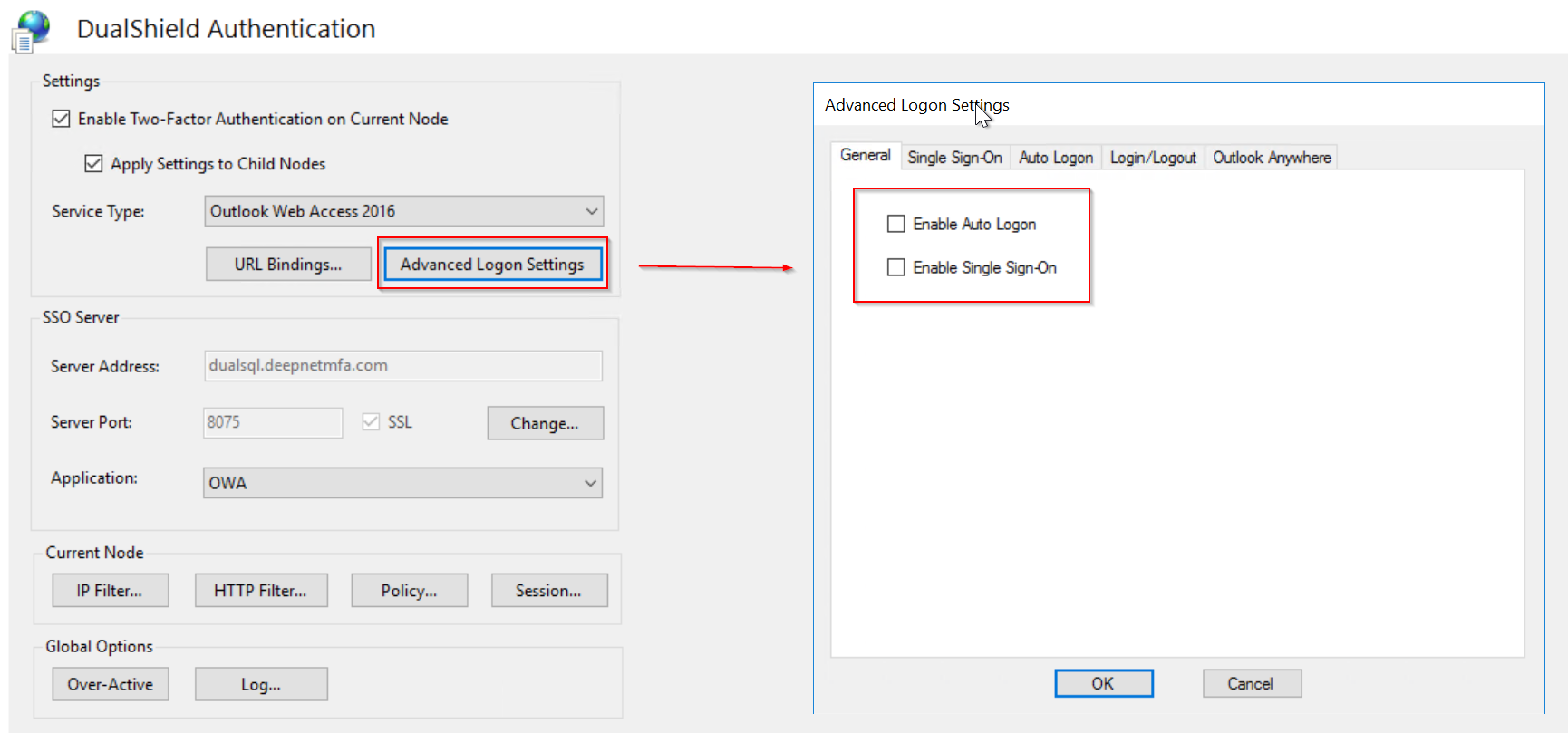Screen dimensions: 1568x733
Task: Uncheck Apply Settings to Child Nodes
Action: pyautogui.click(x=93, y=164)
